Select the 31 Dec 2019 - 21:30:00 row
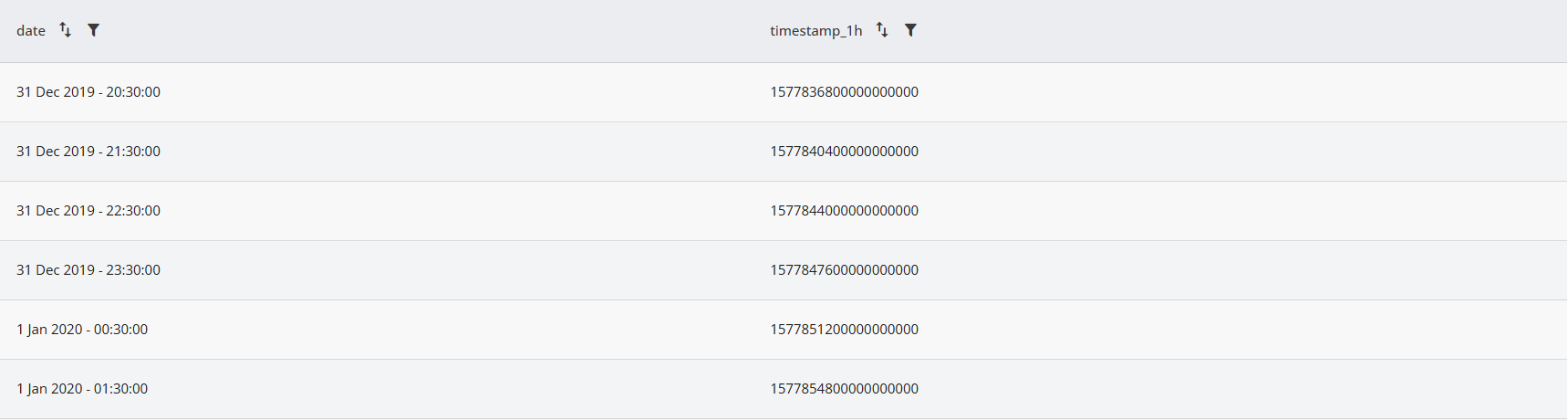The height and width of the screenshot is (420, 1568). 784,152
